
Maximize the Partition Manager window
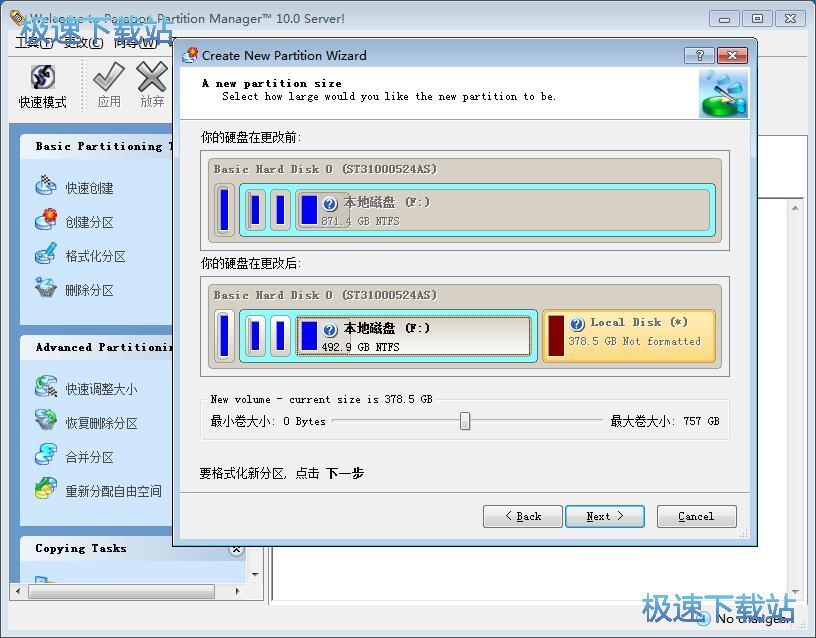pyautogui.click(x=757, y=19)
